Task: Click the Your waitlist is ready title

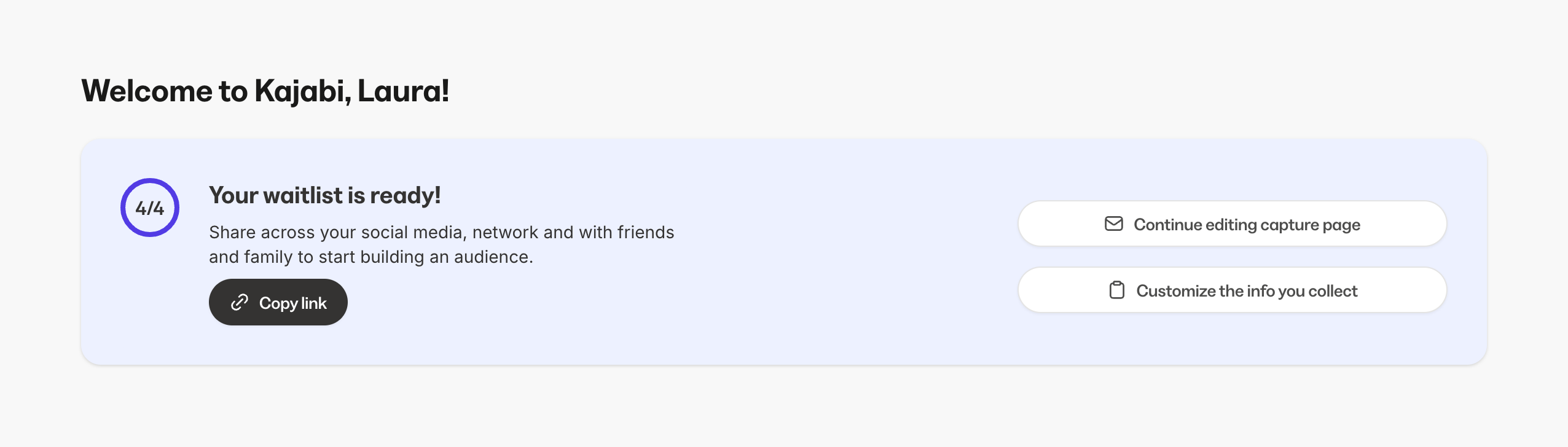Action: coord(324,195)
